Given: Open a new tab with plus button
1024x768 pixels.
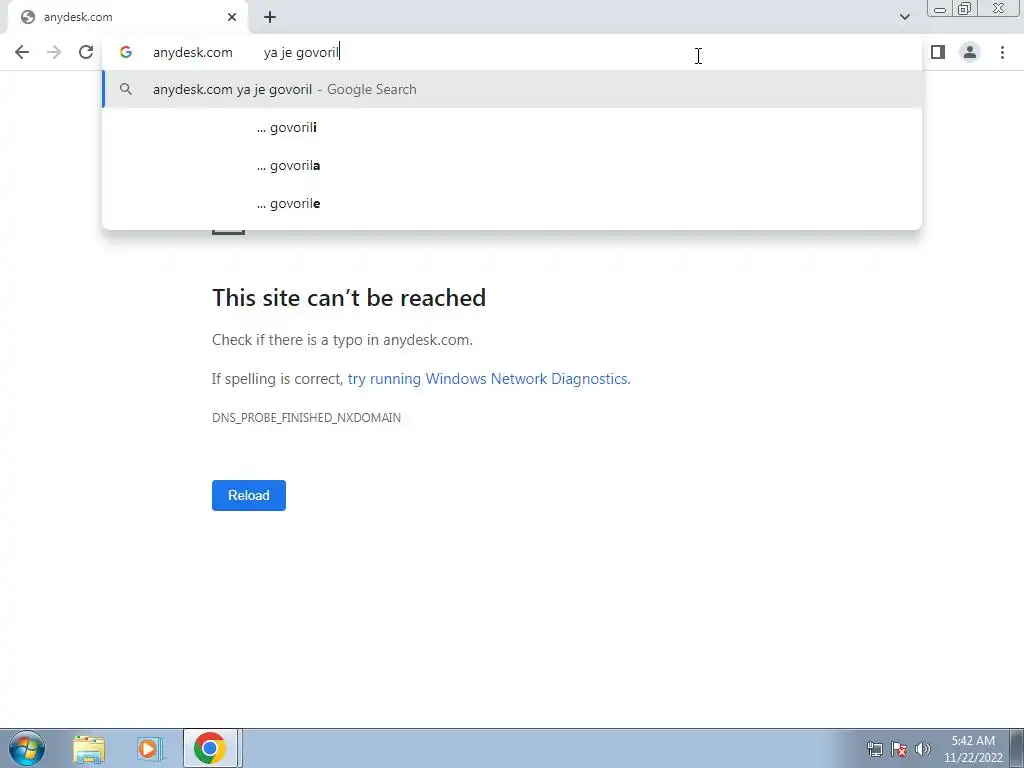Looking at the screenshot, I should tap(270, 17).
